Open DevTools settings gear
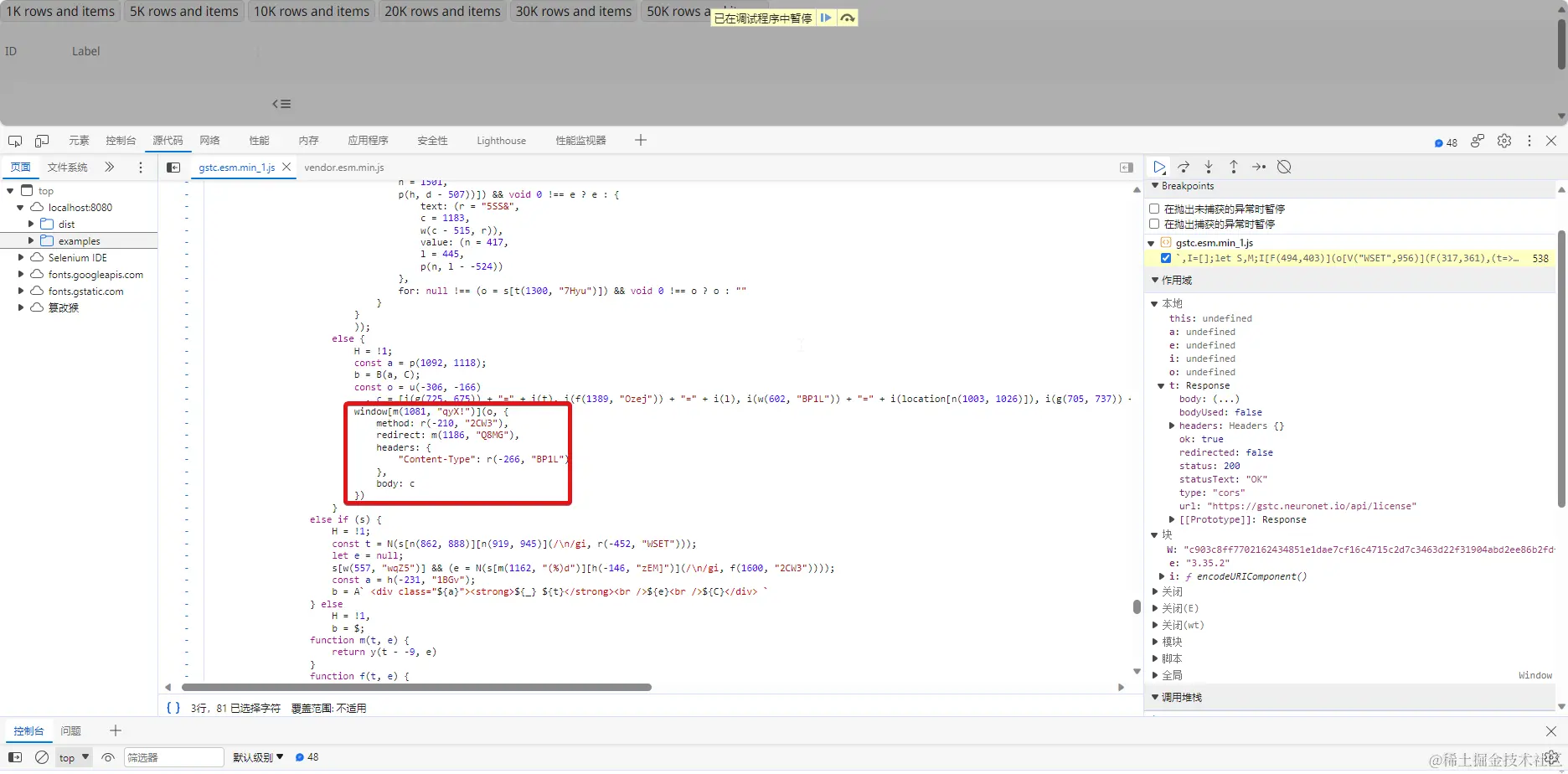The width and height of the screenshot is (1568, 774). click(x=1504, y=141)
